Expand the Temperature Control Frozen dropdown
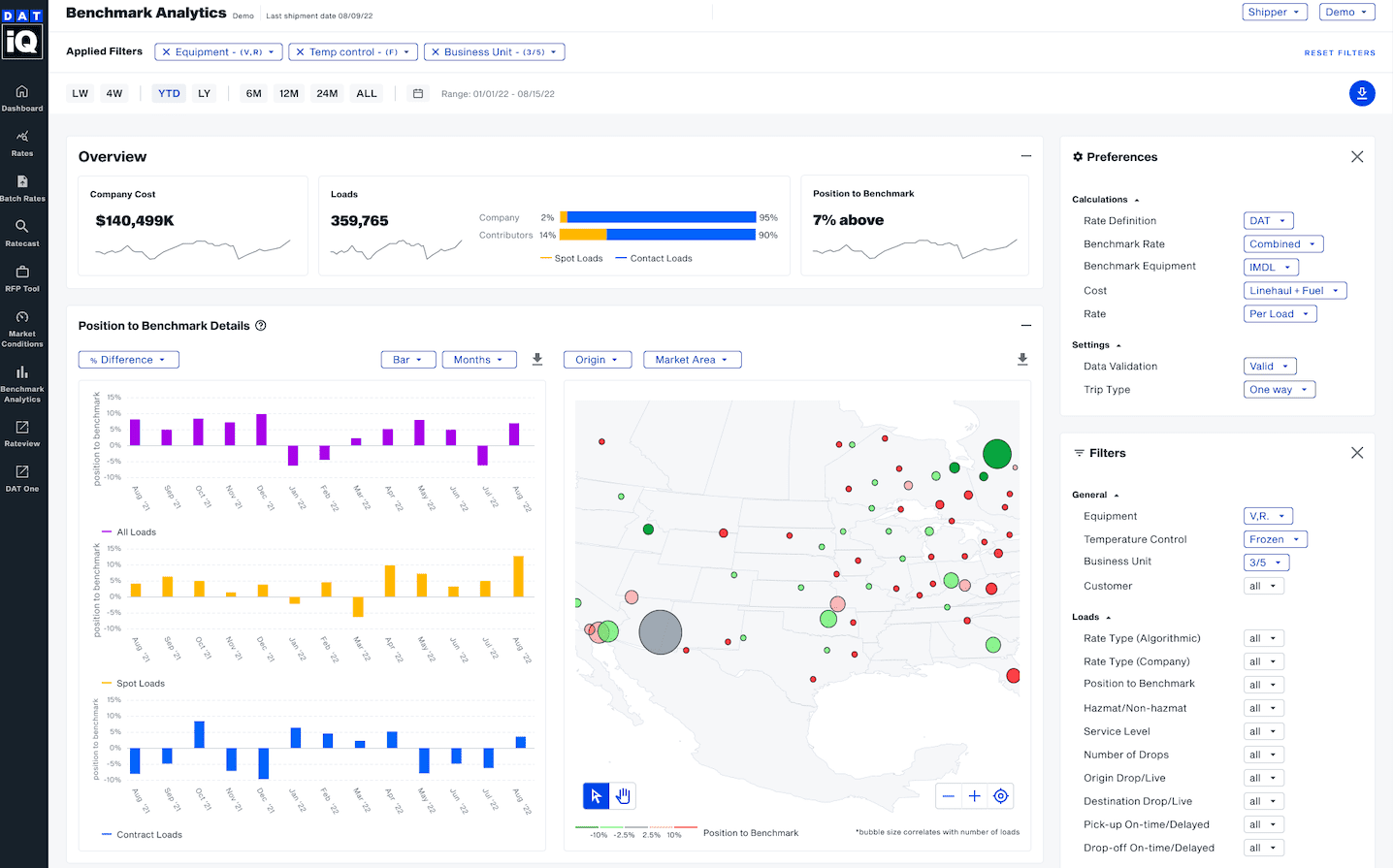 click(x=1275, y=539)
